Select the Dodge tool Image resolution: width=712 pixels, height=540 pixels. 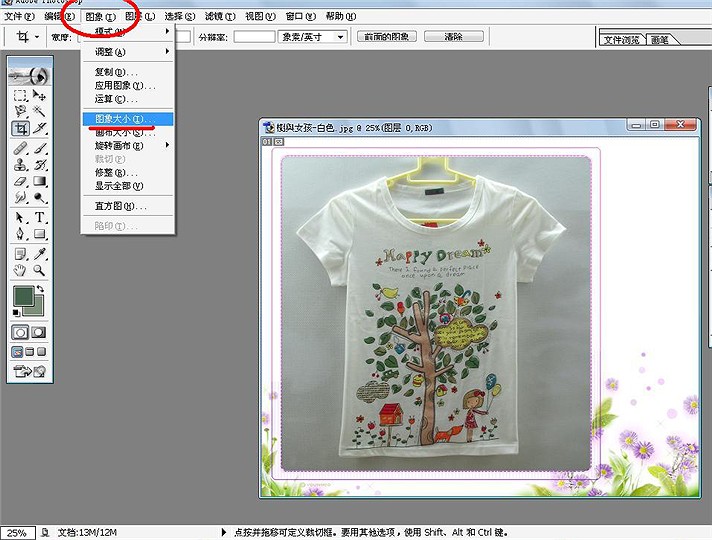click(x=40, y=198)
